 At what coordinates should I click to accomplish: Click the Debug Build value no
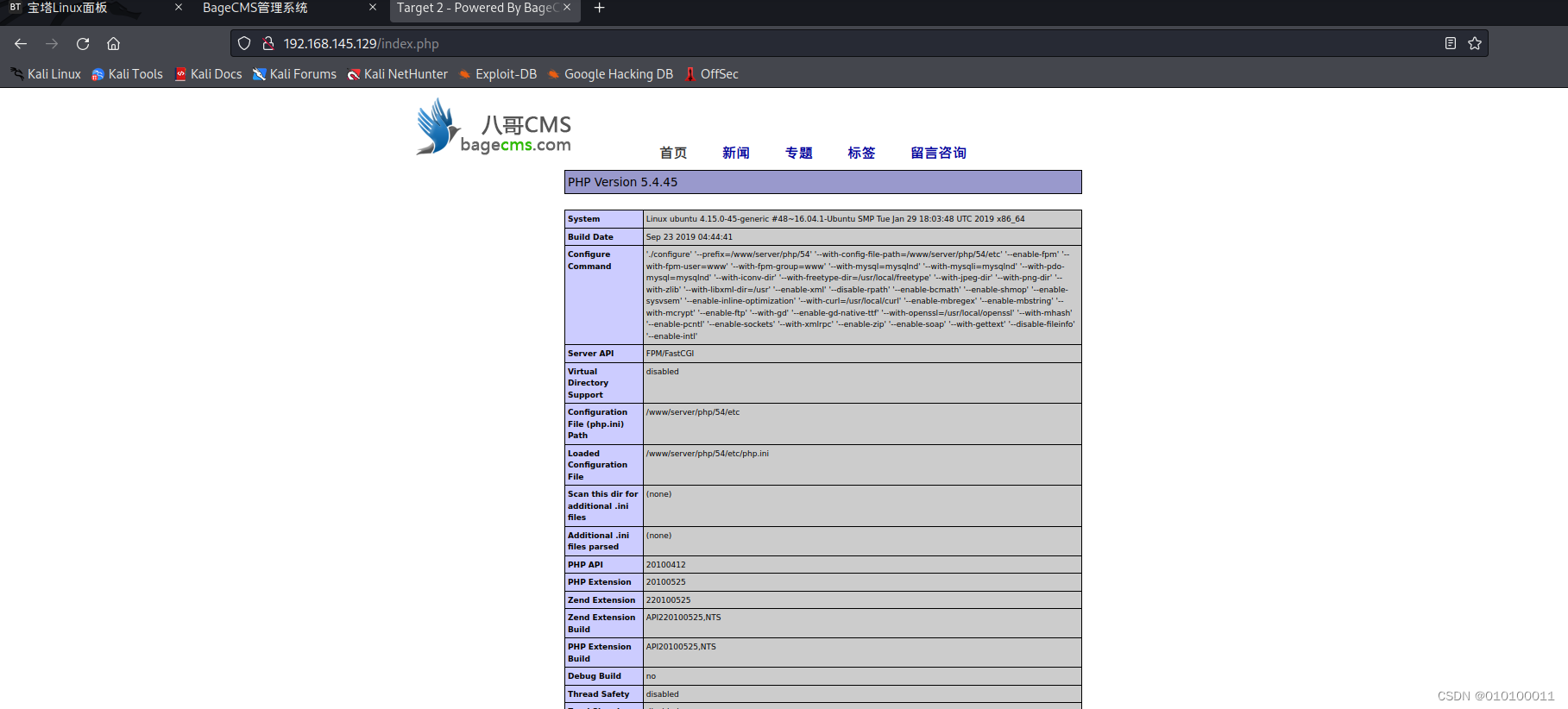pos(651,676)
